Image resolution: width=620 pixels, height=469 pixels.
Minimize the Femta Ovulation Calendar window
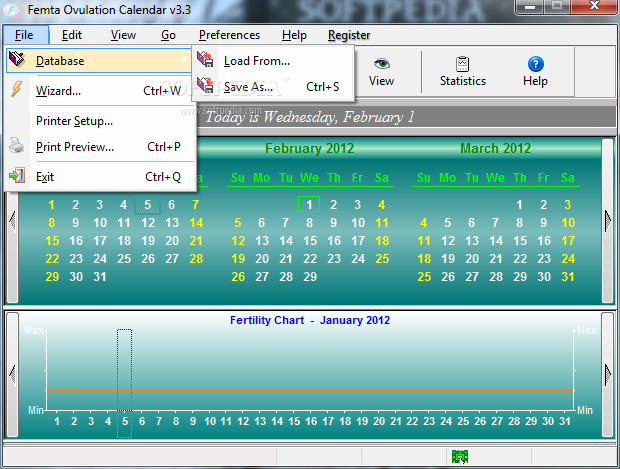pyautogui.click(x=530, y=6)
